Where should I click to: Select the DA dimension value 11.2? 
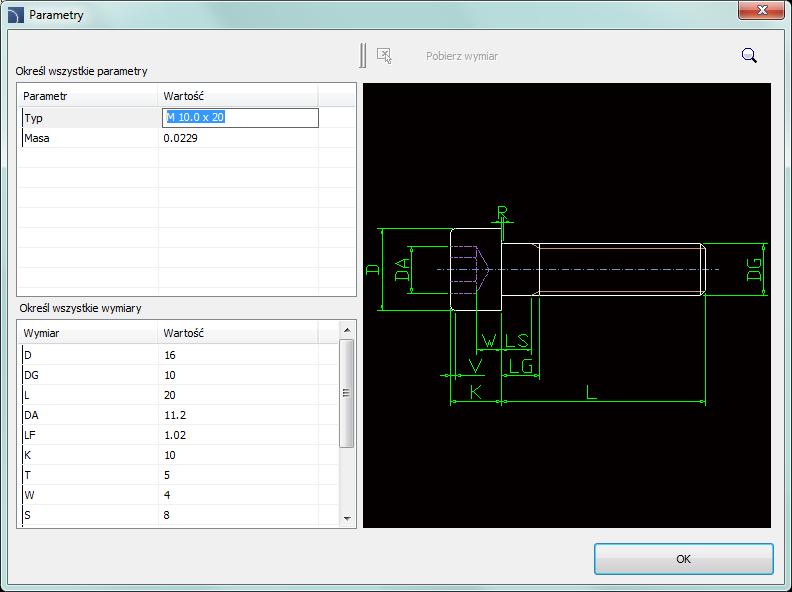click(175, 415)
